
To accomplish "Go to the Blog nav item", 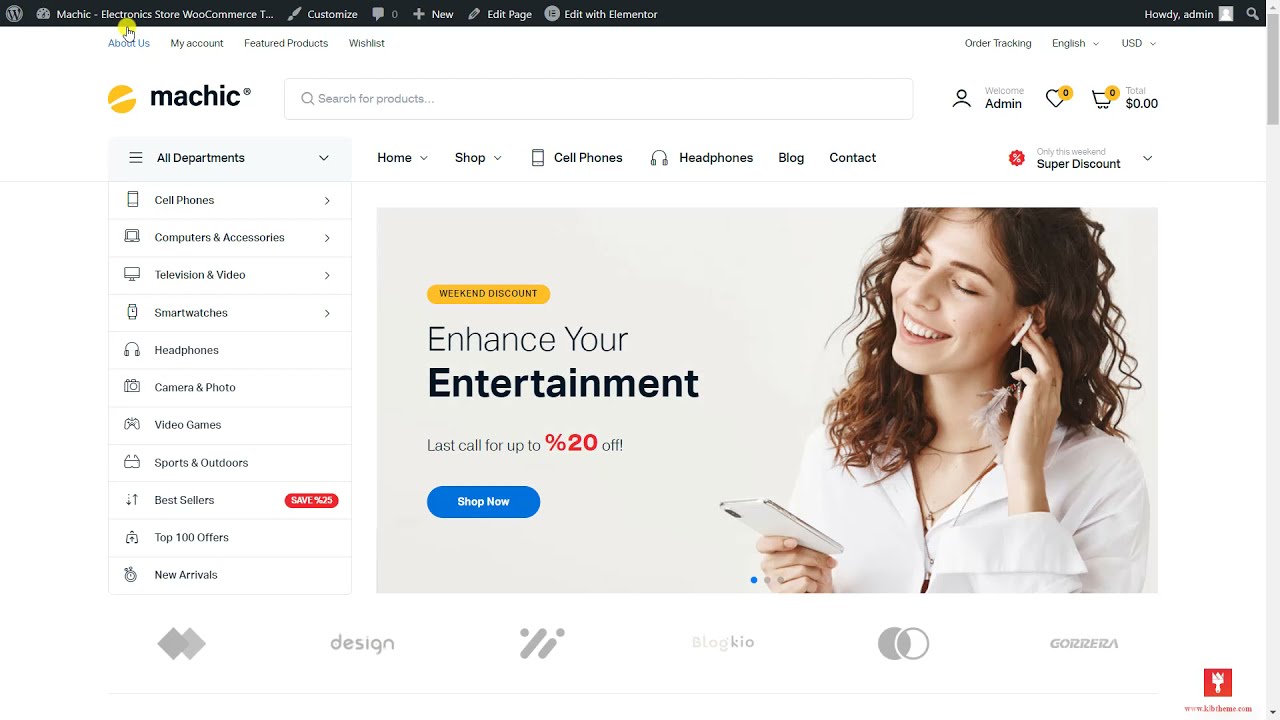I will pyautogui.click(x=791, y=158).
